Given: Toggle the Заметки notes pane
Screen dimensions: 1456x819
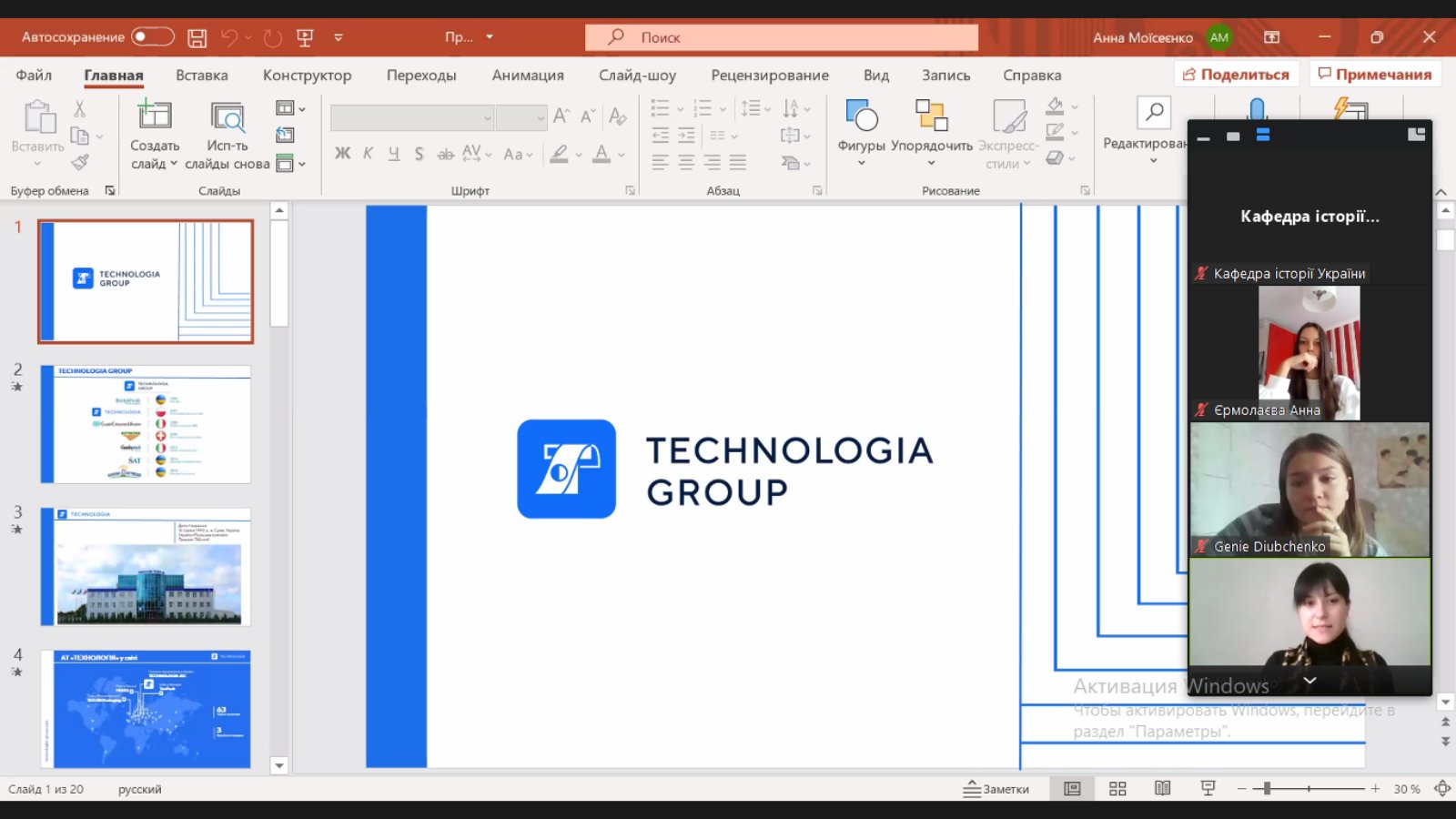Looking at the screenshot, I should (x=996, y=789).
